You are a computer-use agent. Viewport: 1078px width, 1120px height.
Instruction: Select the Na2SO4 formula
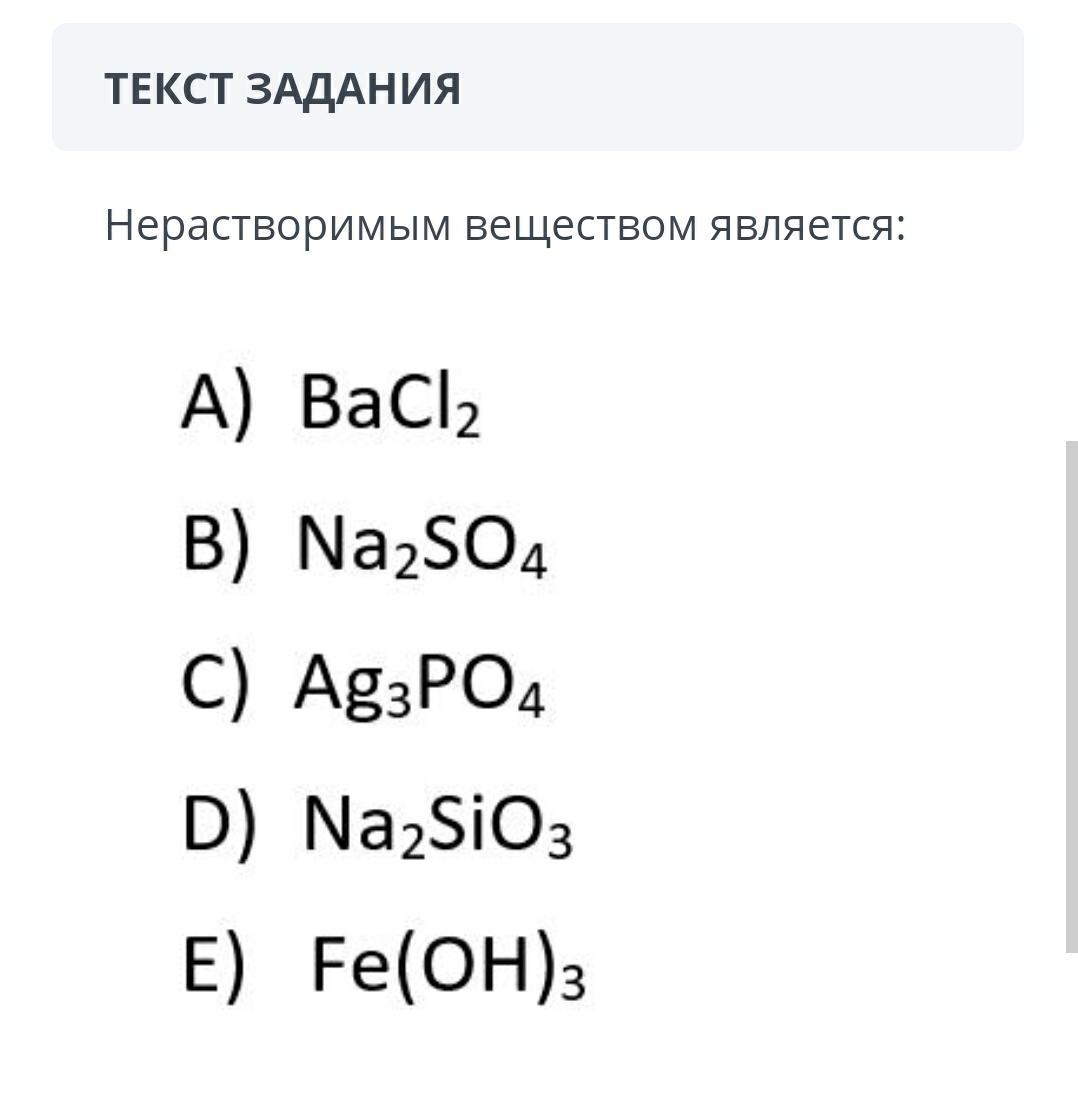422,550
